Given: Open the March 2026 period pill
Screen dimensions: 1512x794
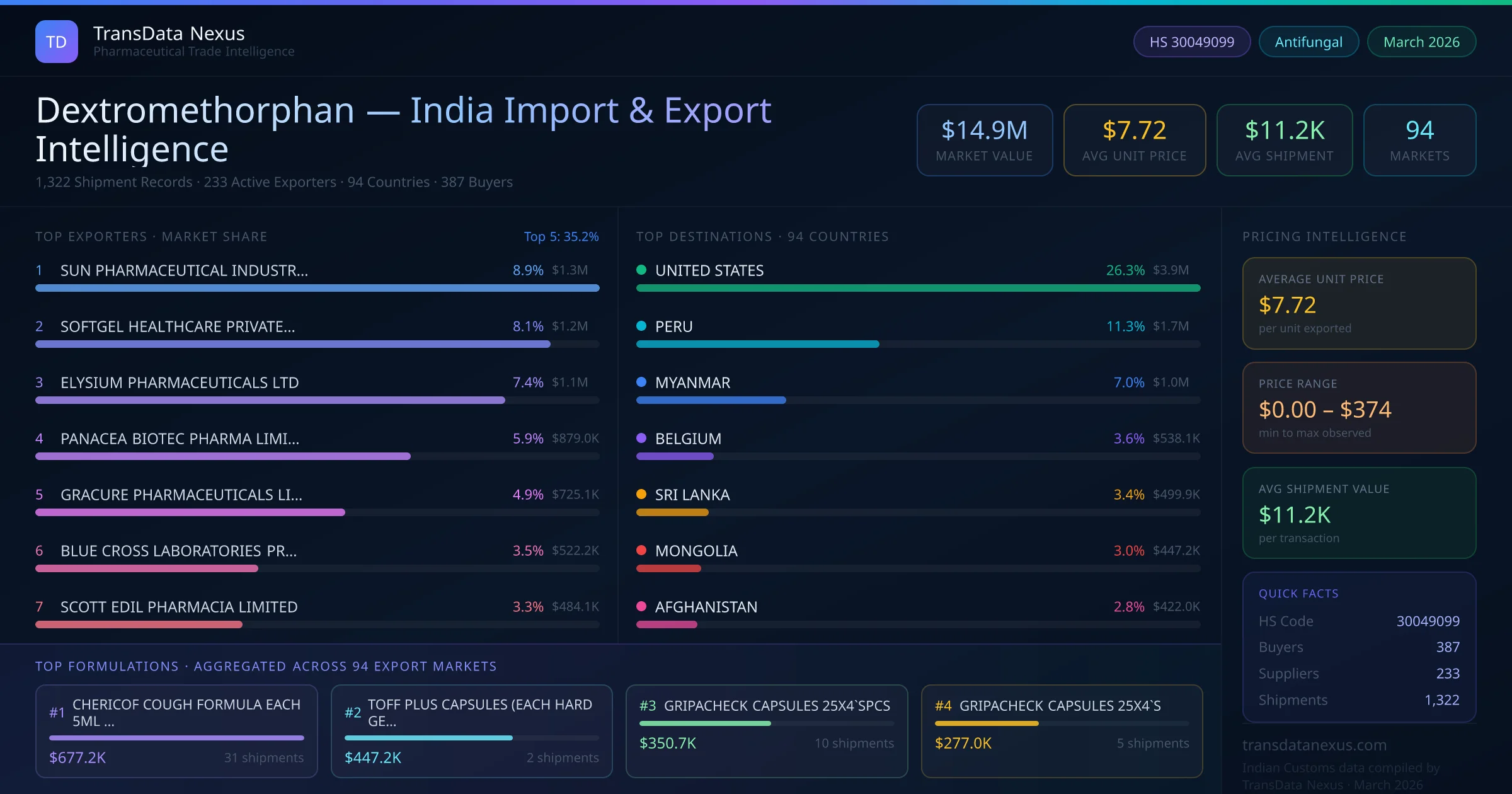Looking at the screenshot, I should coord(1421,42).
